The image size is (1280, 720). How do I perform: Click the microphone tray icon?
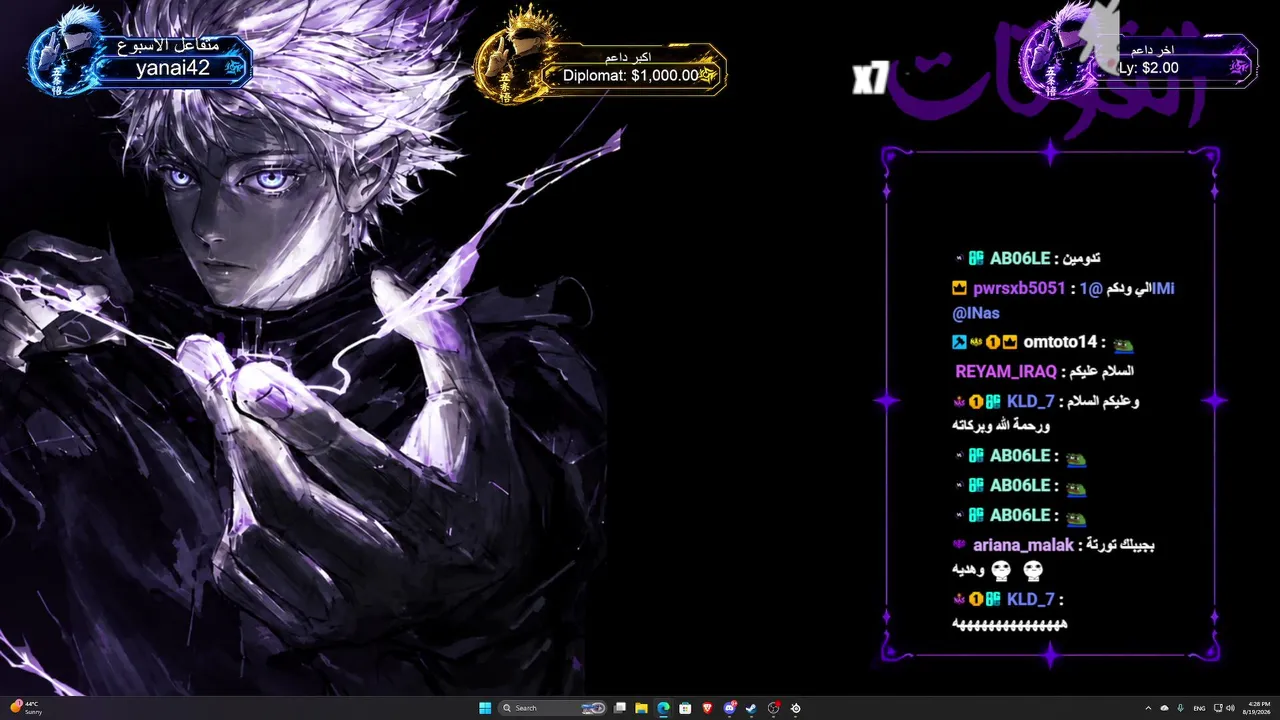pyautogui.click(x=1180, y=708)
